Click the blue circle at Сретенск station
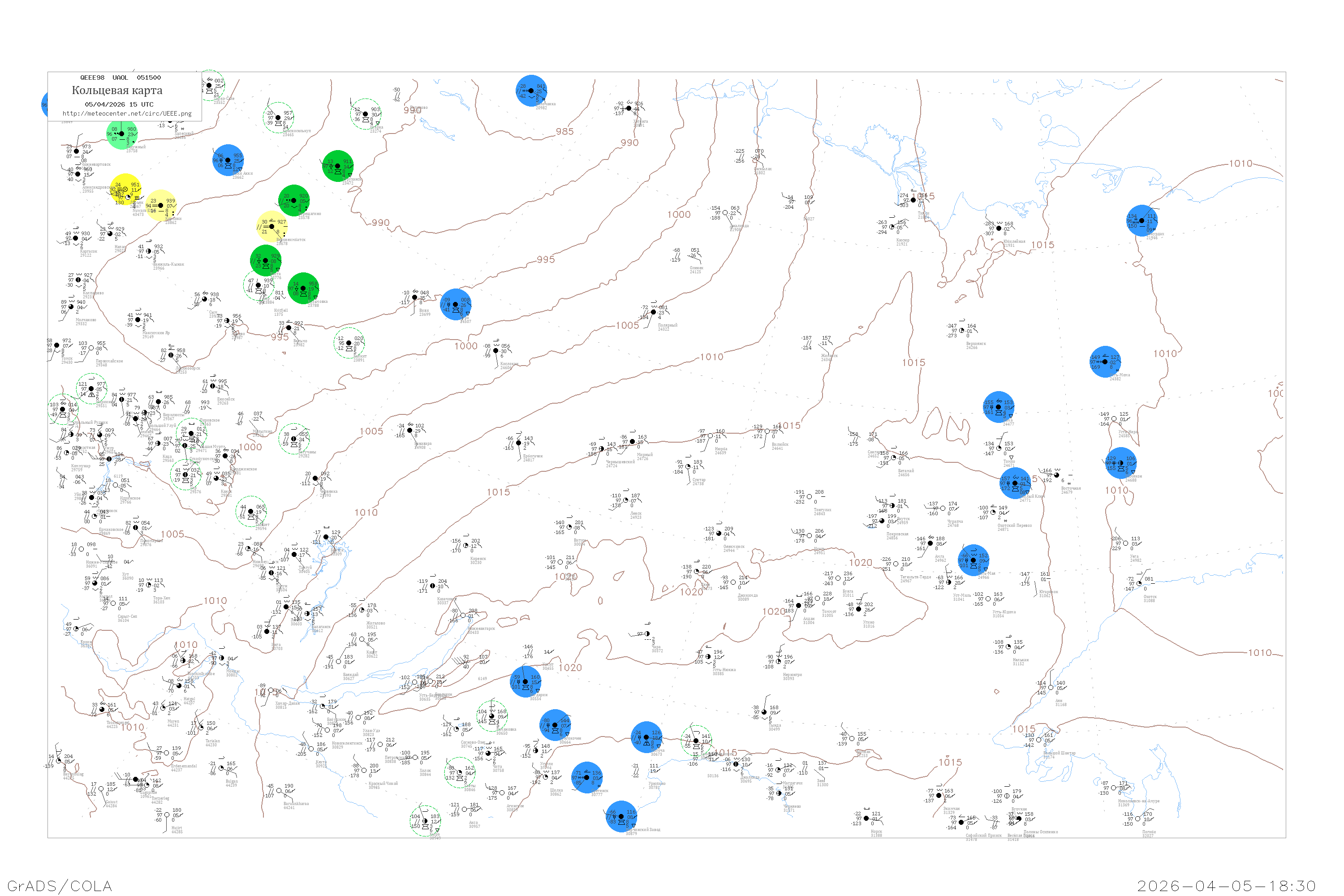Viewport: 1344px width, 896px height. pyautogui.click(x=586, y=777)
